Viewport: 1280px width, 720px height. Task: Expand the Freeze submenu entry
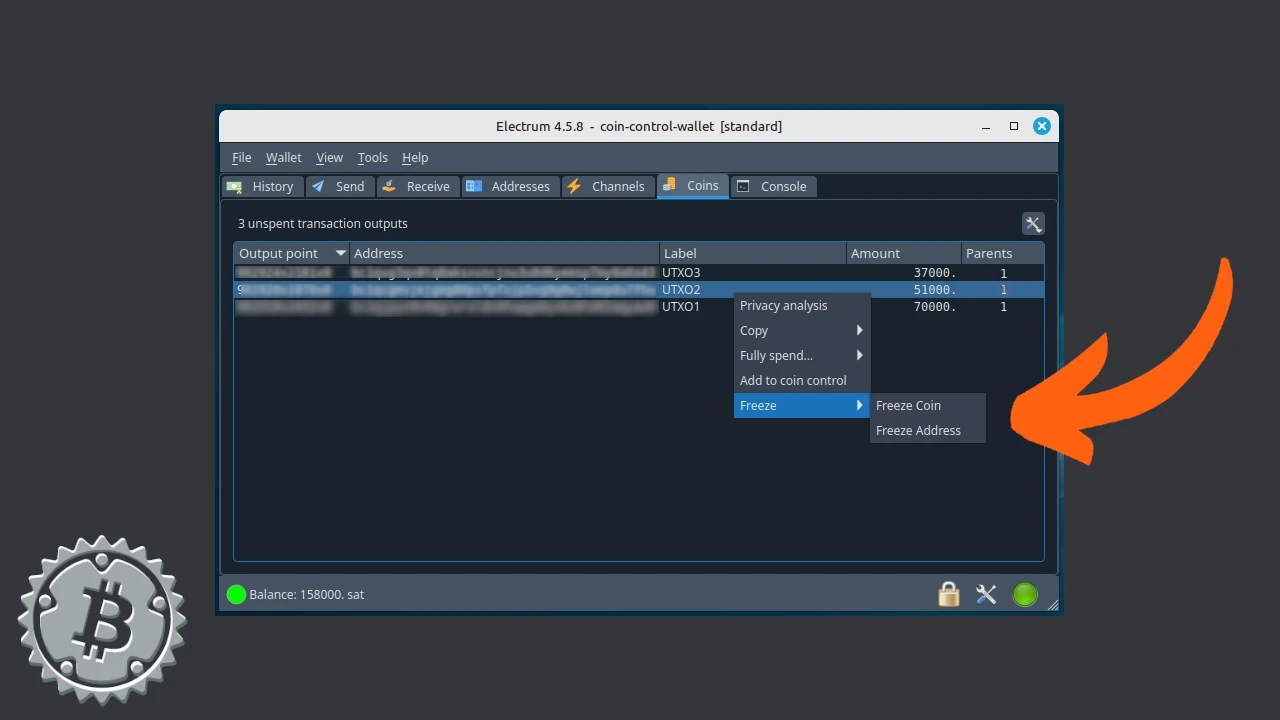pyautogui.click(x=802, y=406)
